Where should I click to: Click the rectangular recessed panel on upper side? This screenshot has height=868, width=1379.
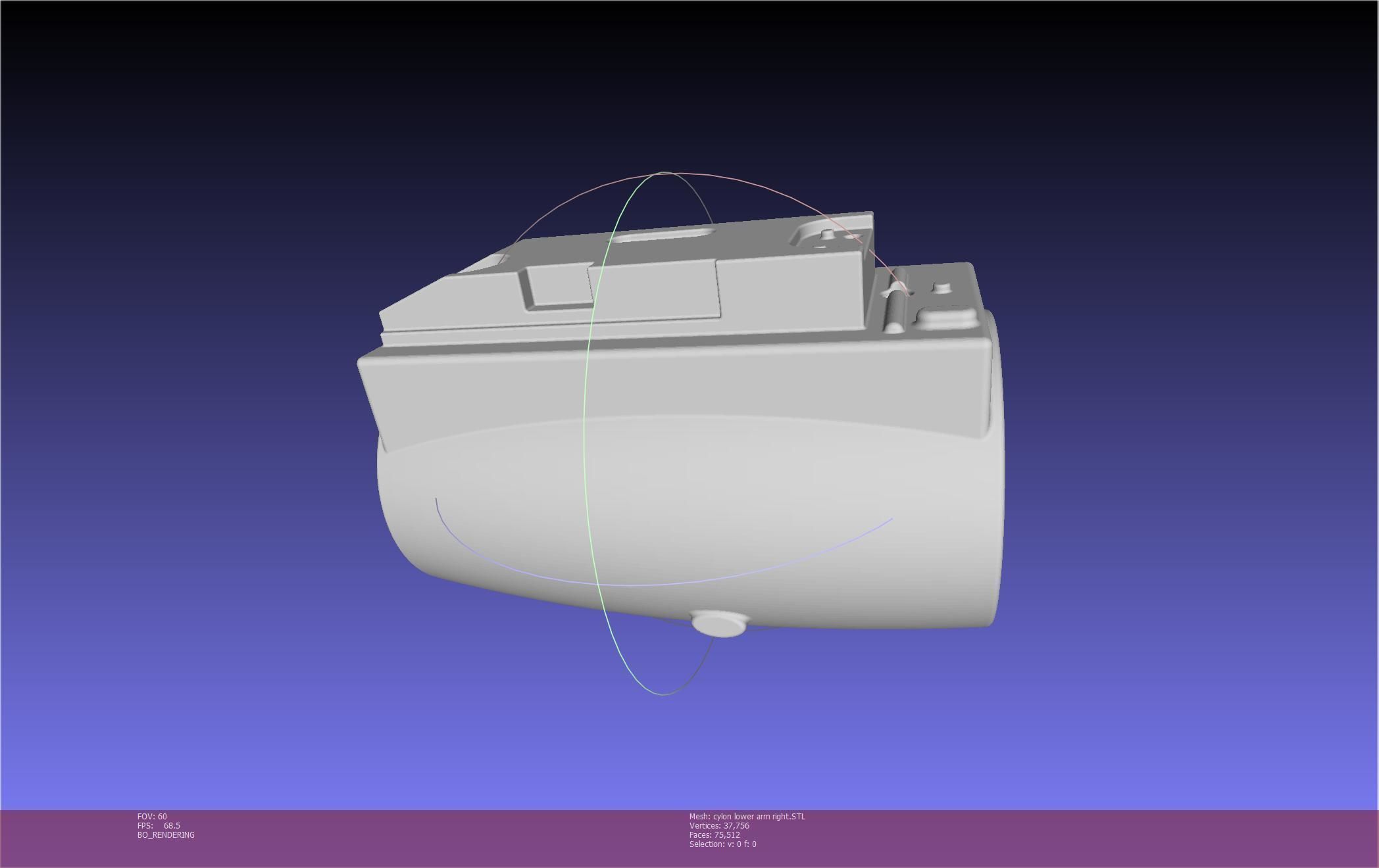tap(559, 286)
